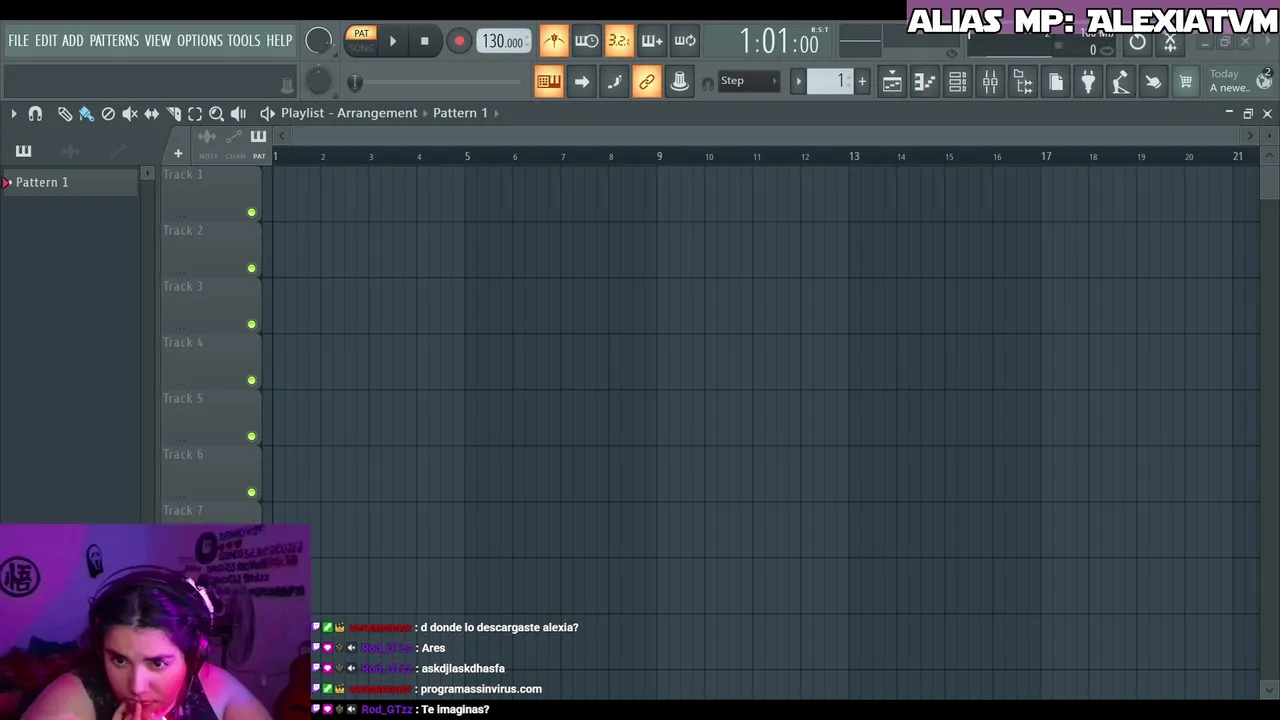Add a track with plus button
1280x720 pixels.
point(178,154)
